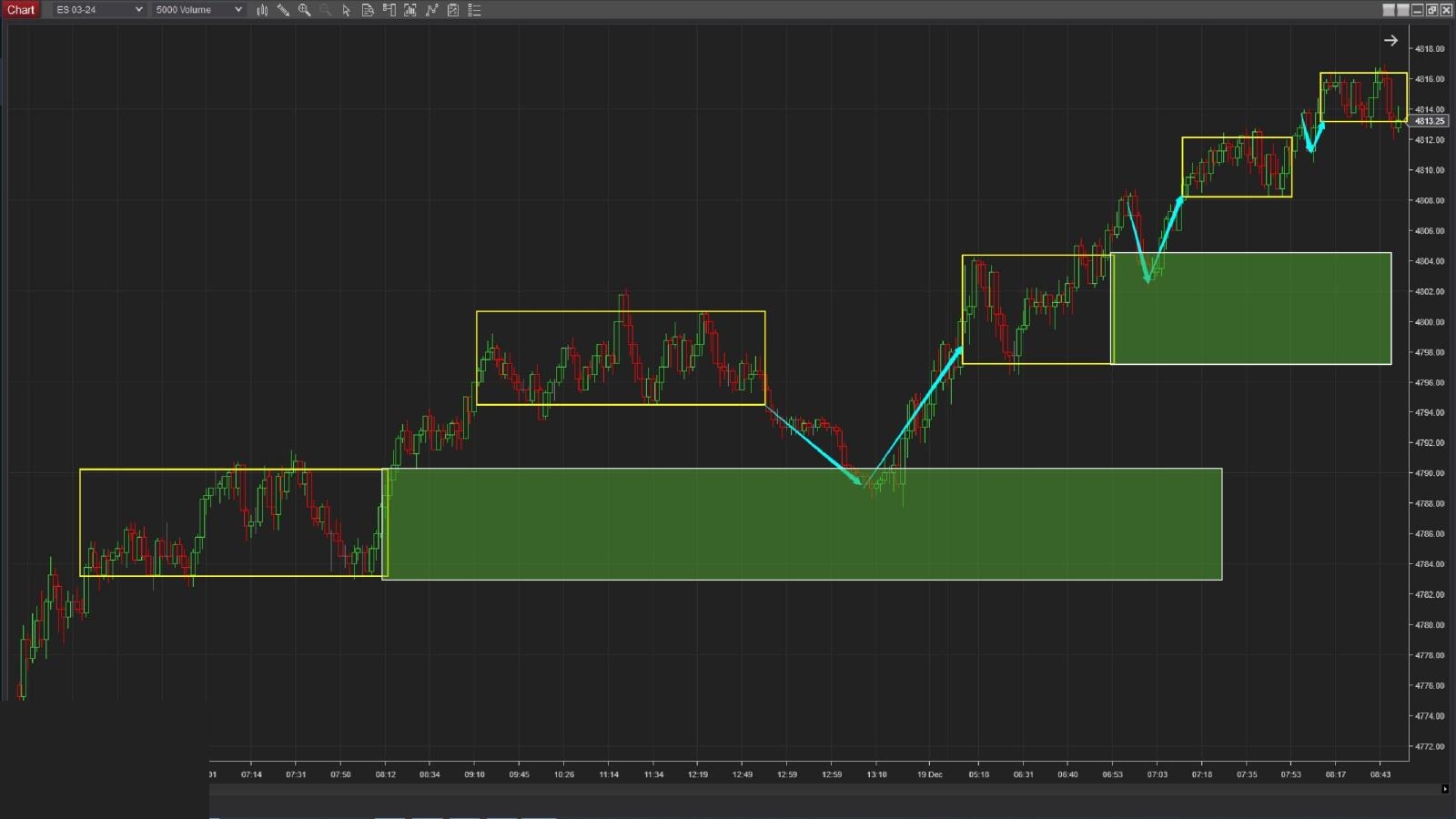Image resolution: width=1456 pixels, height=819 pixels.
Task: Click the 13:10 time axis label
Action: coord(876,775)
